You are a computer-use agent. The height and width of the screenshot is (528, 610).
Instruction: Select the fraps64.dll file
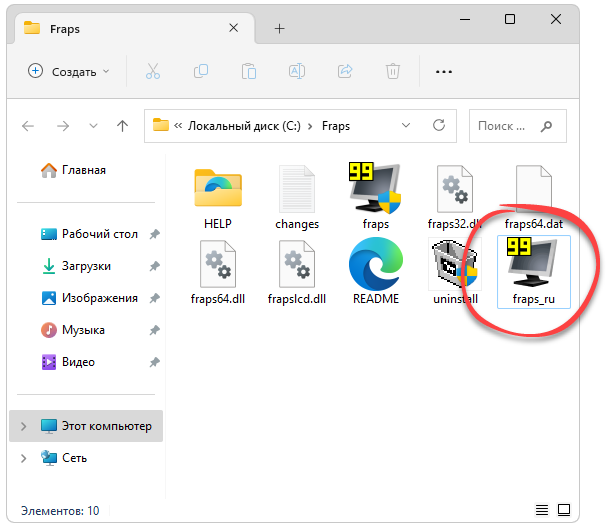pos(218,272)
